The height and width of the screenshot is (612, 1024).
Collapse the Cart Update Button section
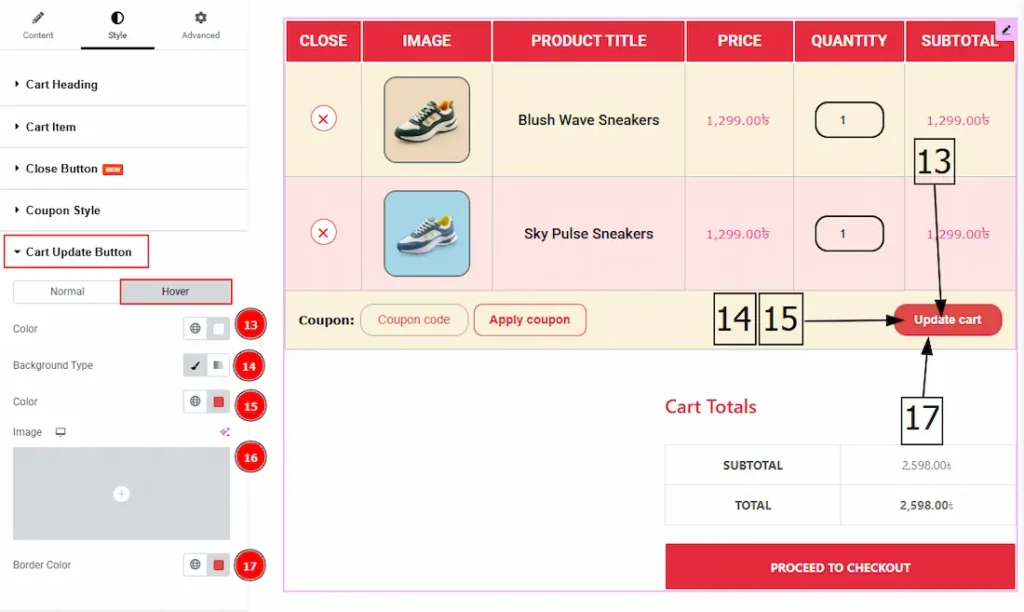point(78,252)
